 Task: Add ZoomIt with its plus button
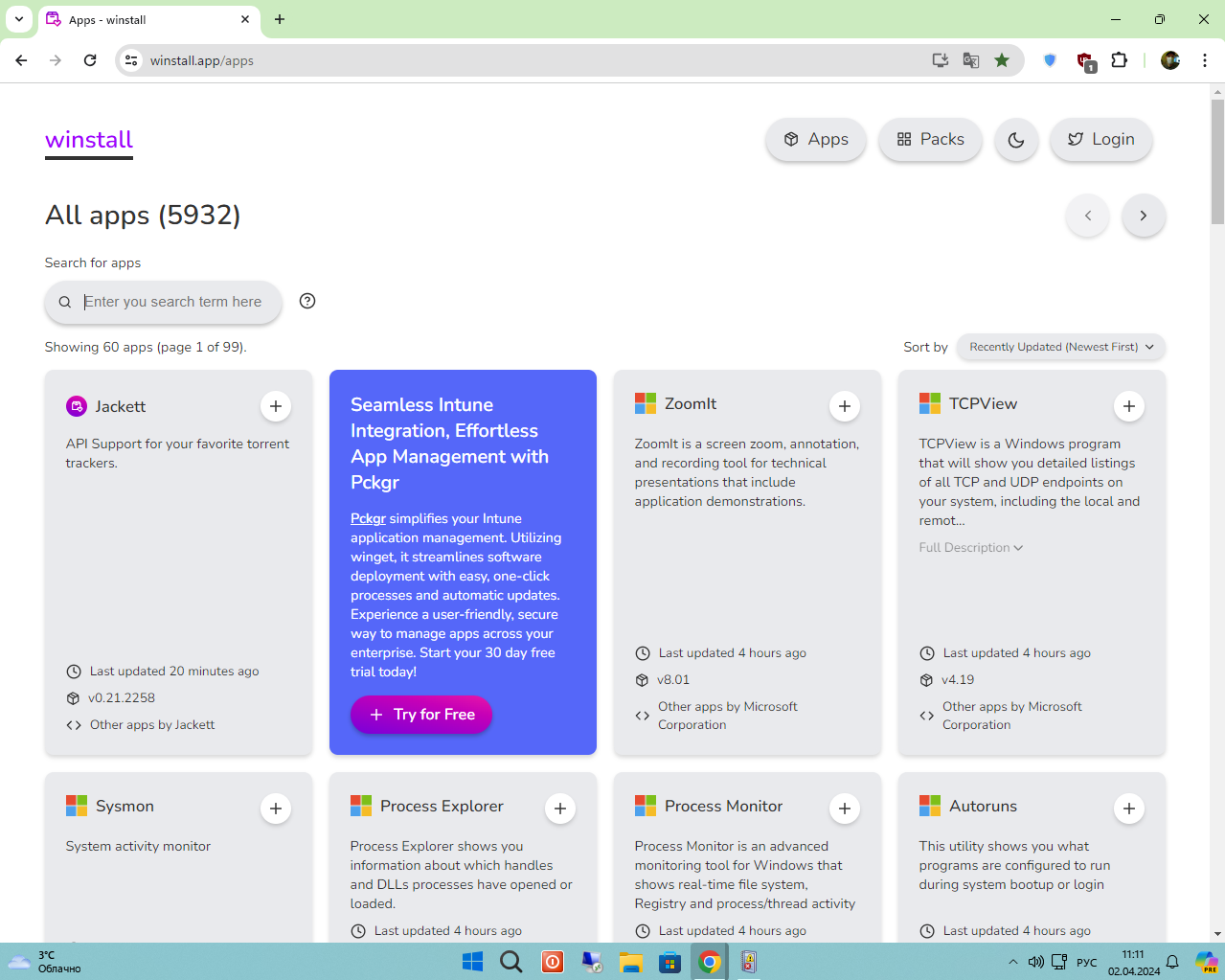coord(845,406)
